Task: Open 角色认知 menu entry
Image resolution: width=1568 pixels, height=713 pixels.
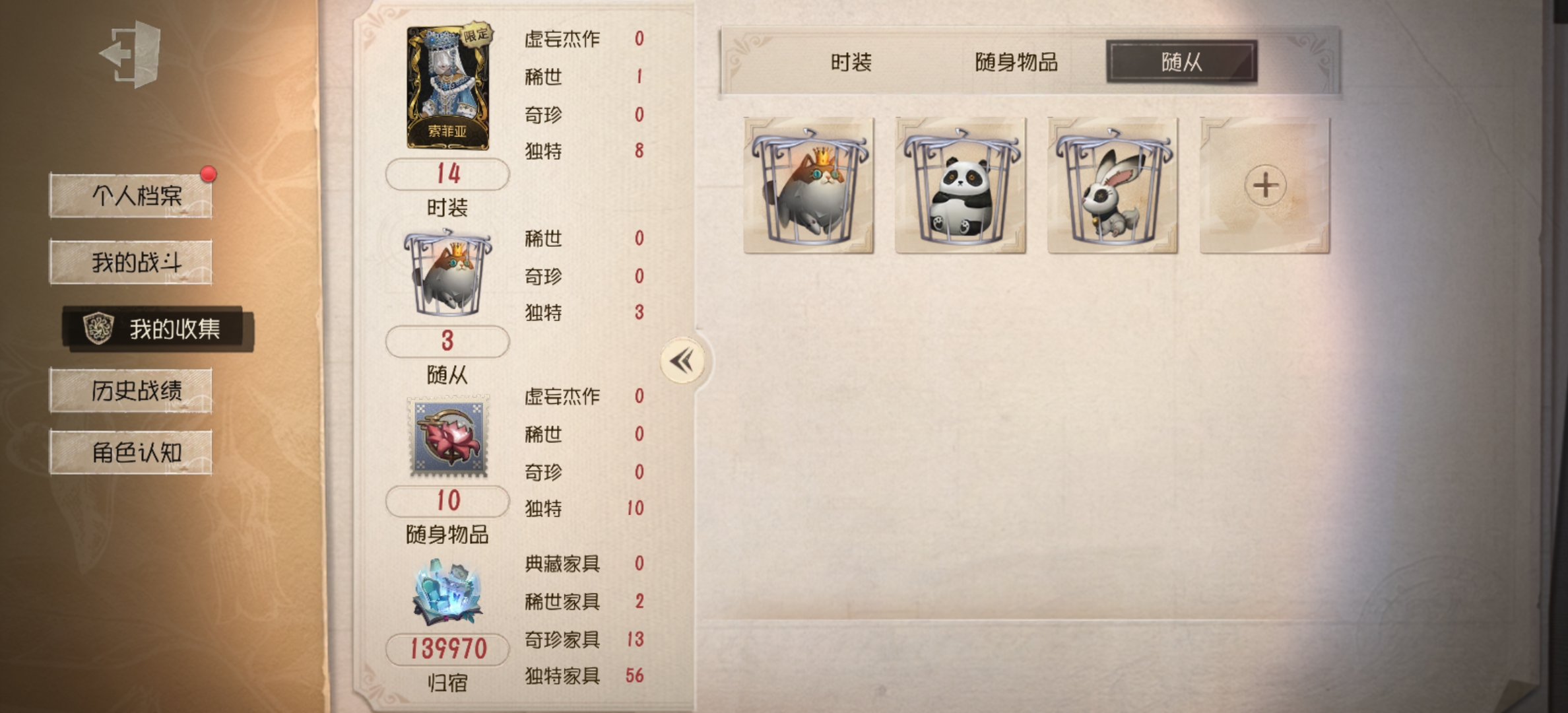Action: tap(131, 452)
